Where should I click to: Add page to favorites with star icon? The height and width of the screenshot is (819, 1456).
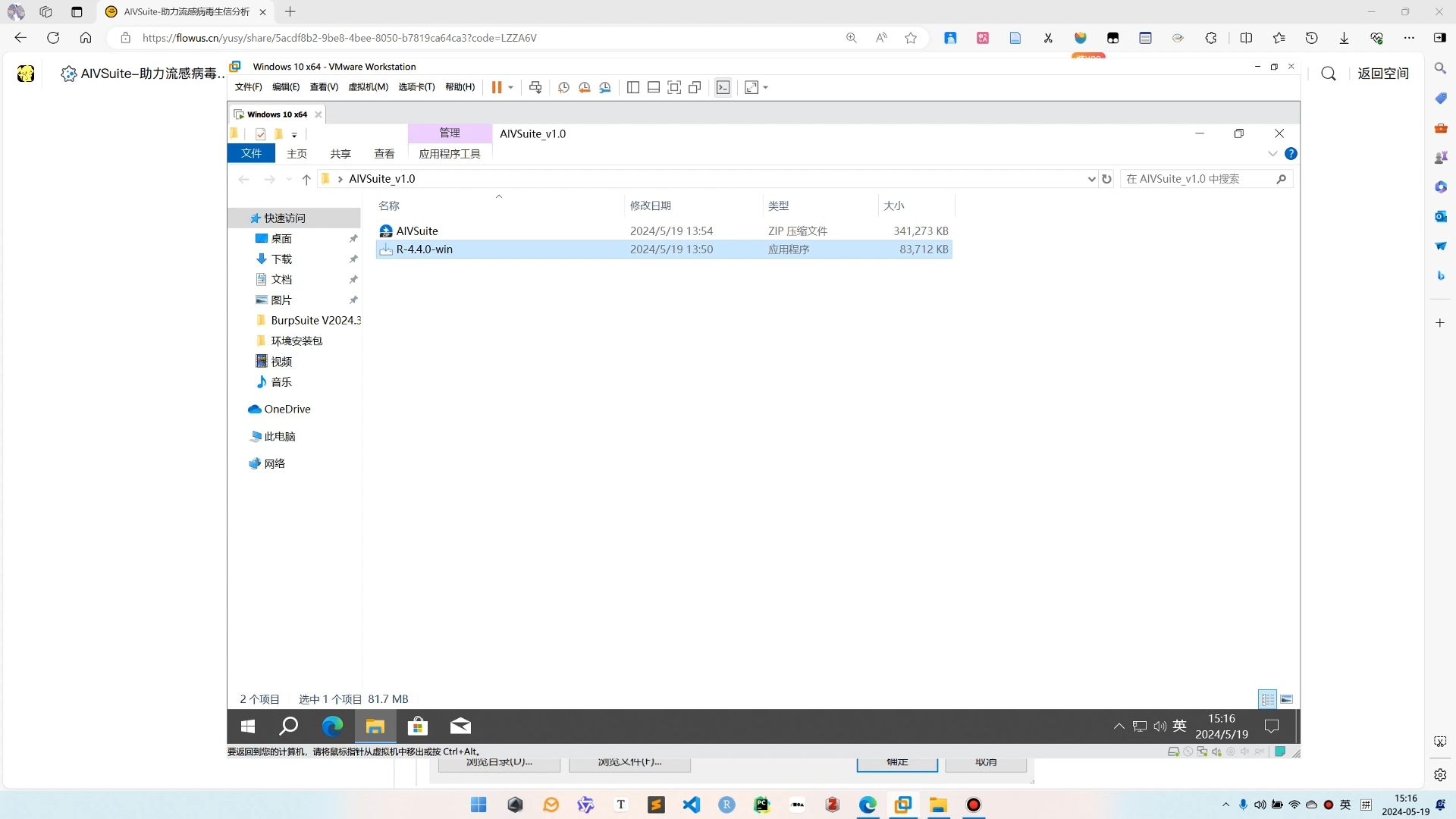coord(911,38)
